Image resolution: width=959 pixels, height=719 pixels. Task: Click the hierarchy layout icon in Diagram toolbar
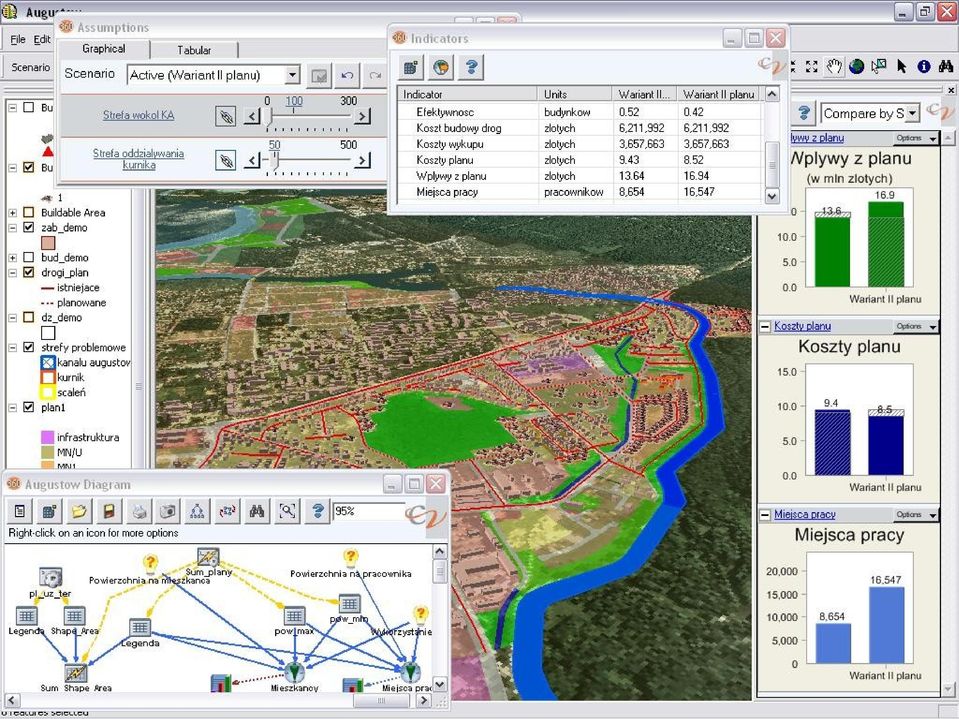pyautogui.click(x=198, y=511)
